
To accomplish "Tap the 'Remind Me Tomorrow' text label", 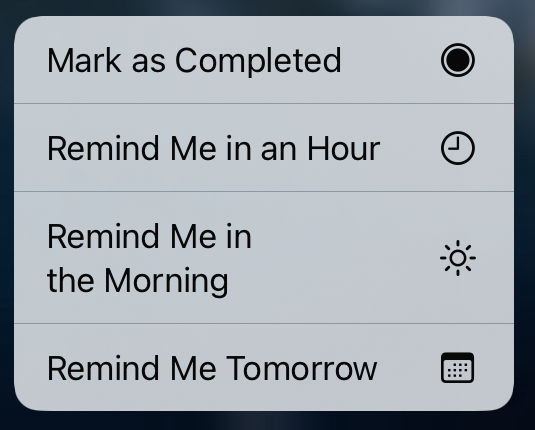I will (x=212, y=368).
